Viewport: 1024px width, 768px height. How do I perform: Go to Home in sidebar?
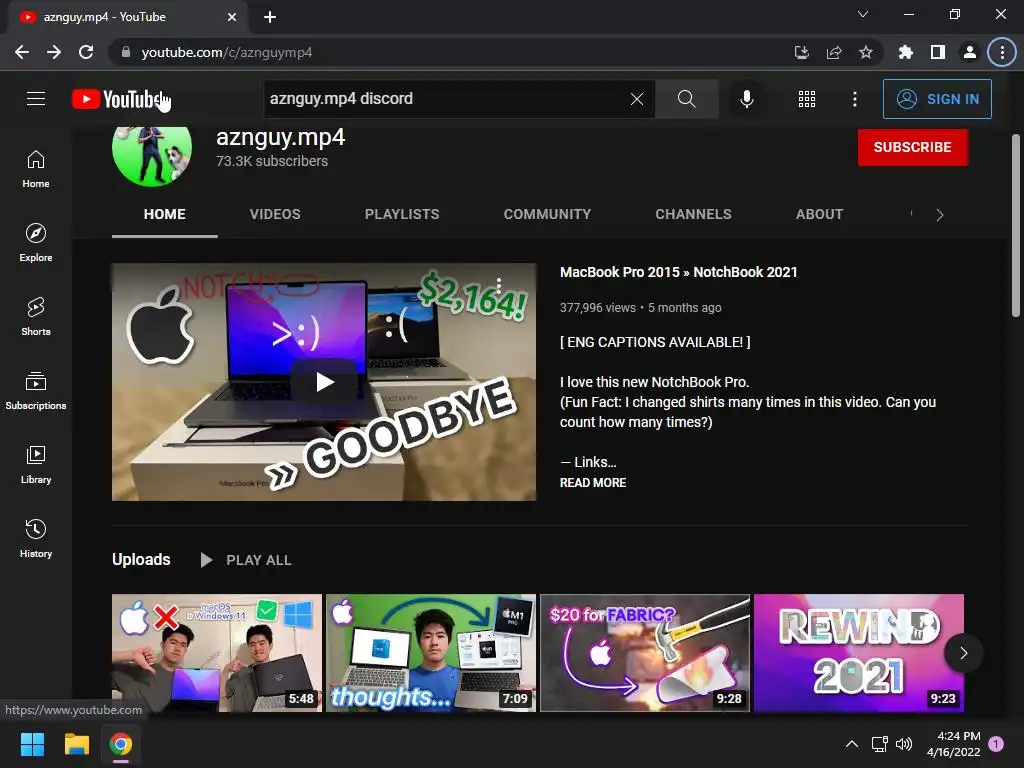point(36,169)
